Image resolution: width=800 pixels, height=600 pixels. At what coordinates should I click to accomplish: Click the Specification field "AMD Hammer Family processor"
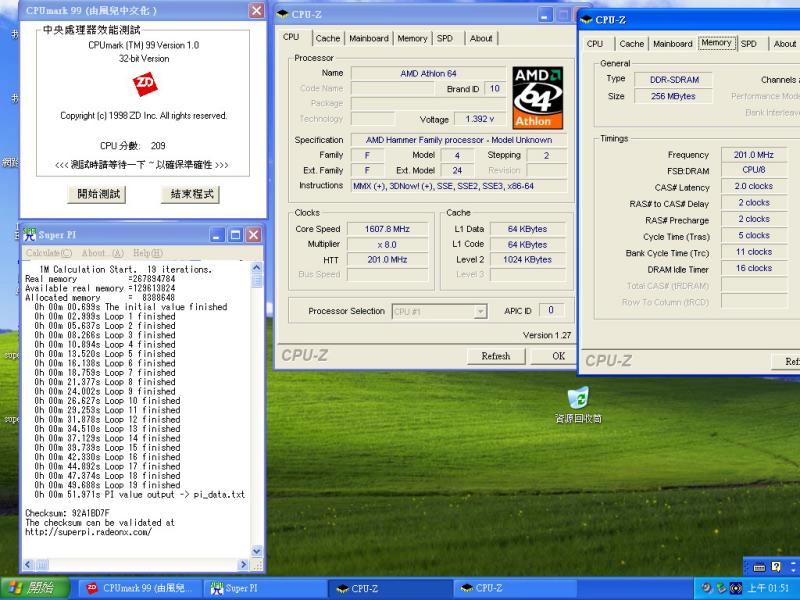coord(459,140)
